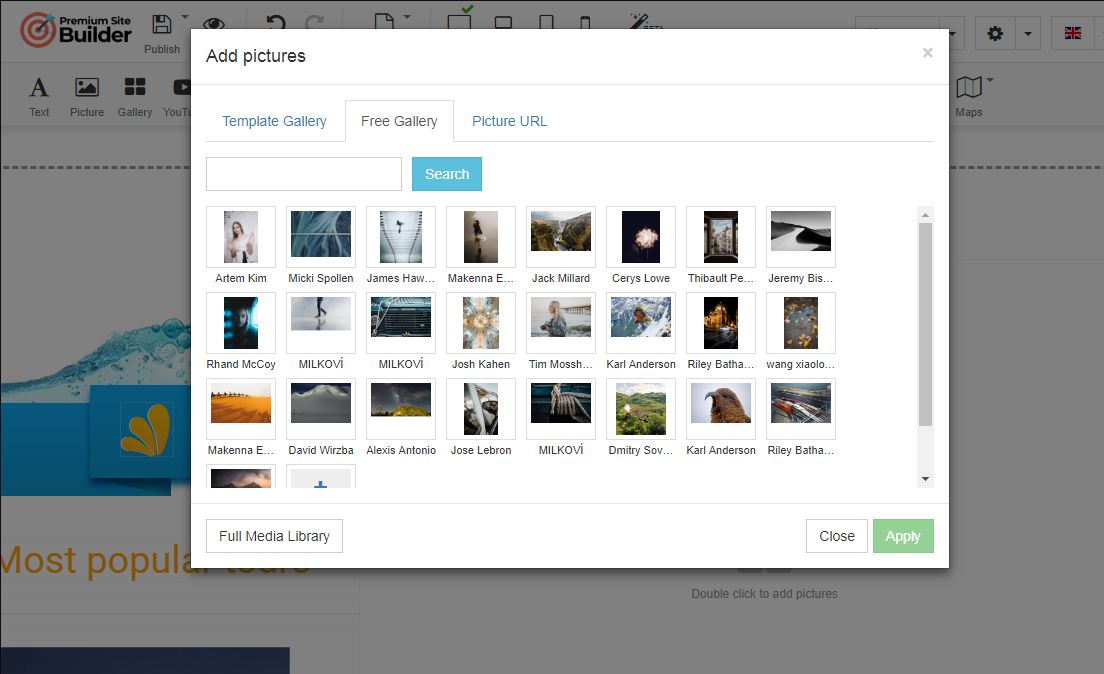Screen dimensions: 1104x674
Task: Focus the gallery search input field
Action: 303,174
